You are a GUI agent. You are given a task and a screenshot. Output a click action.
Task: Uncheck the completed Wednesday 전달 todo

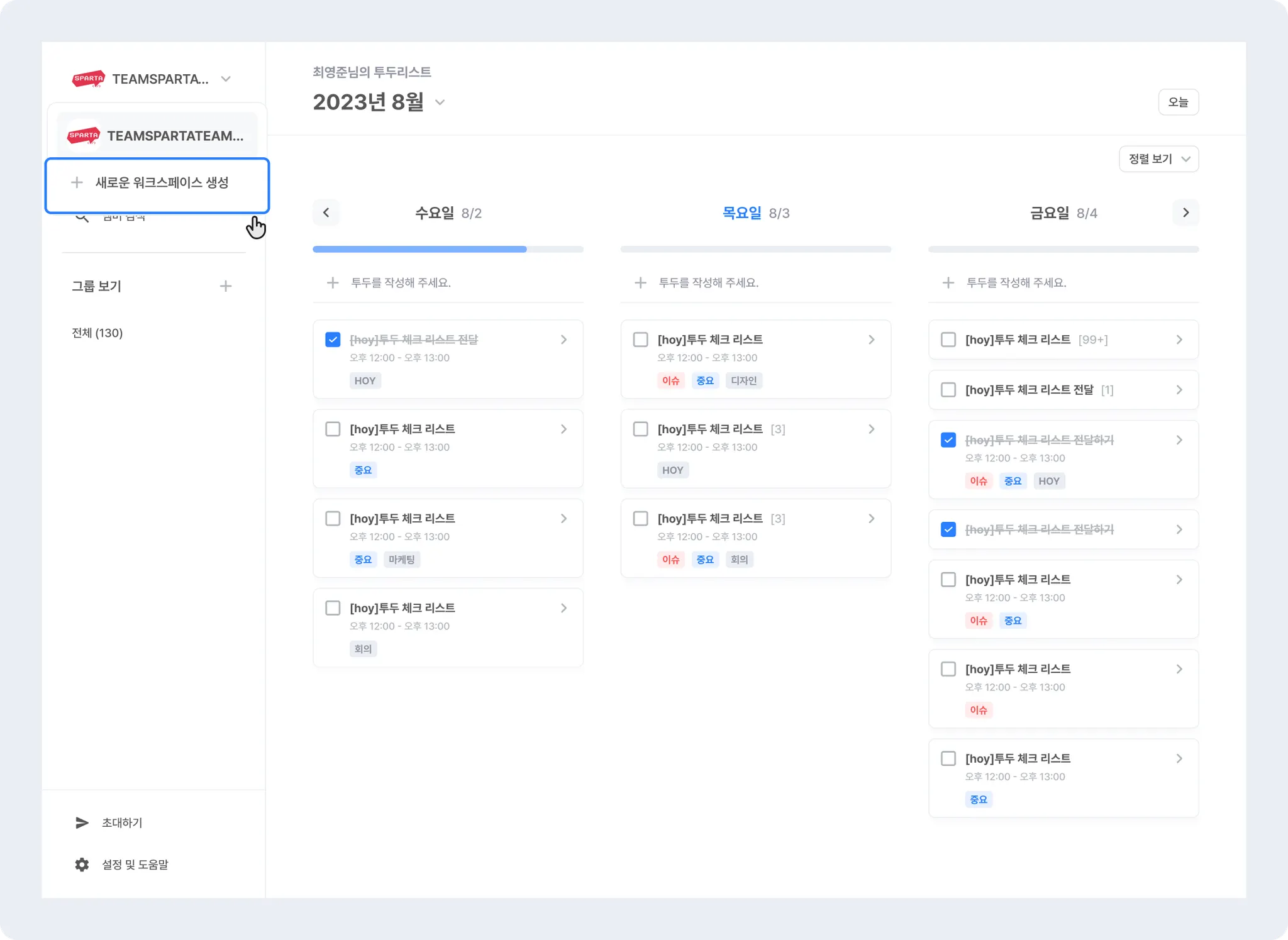333,340
